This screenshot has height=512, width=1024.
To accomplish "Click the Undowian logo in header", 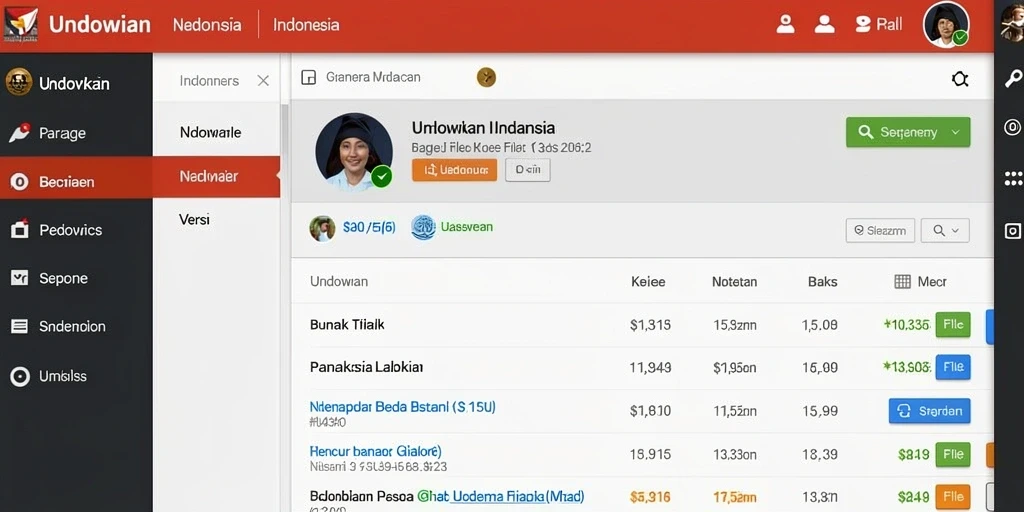I will tap(20, 25).
